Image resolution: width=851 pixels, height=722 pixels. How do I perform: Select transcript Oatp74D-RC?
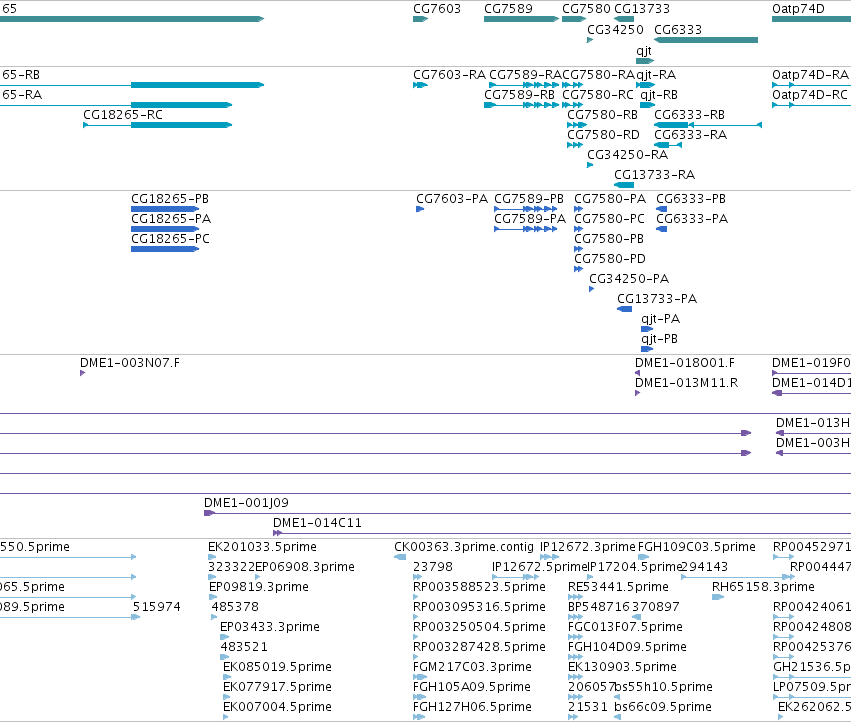tap(809, 95)
